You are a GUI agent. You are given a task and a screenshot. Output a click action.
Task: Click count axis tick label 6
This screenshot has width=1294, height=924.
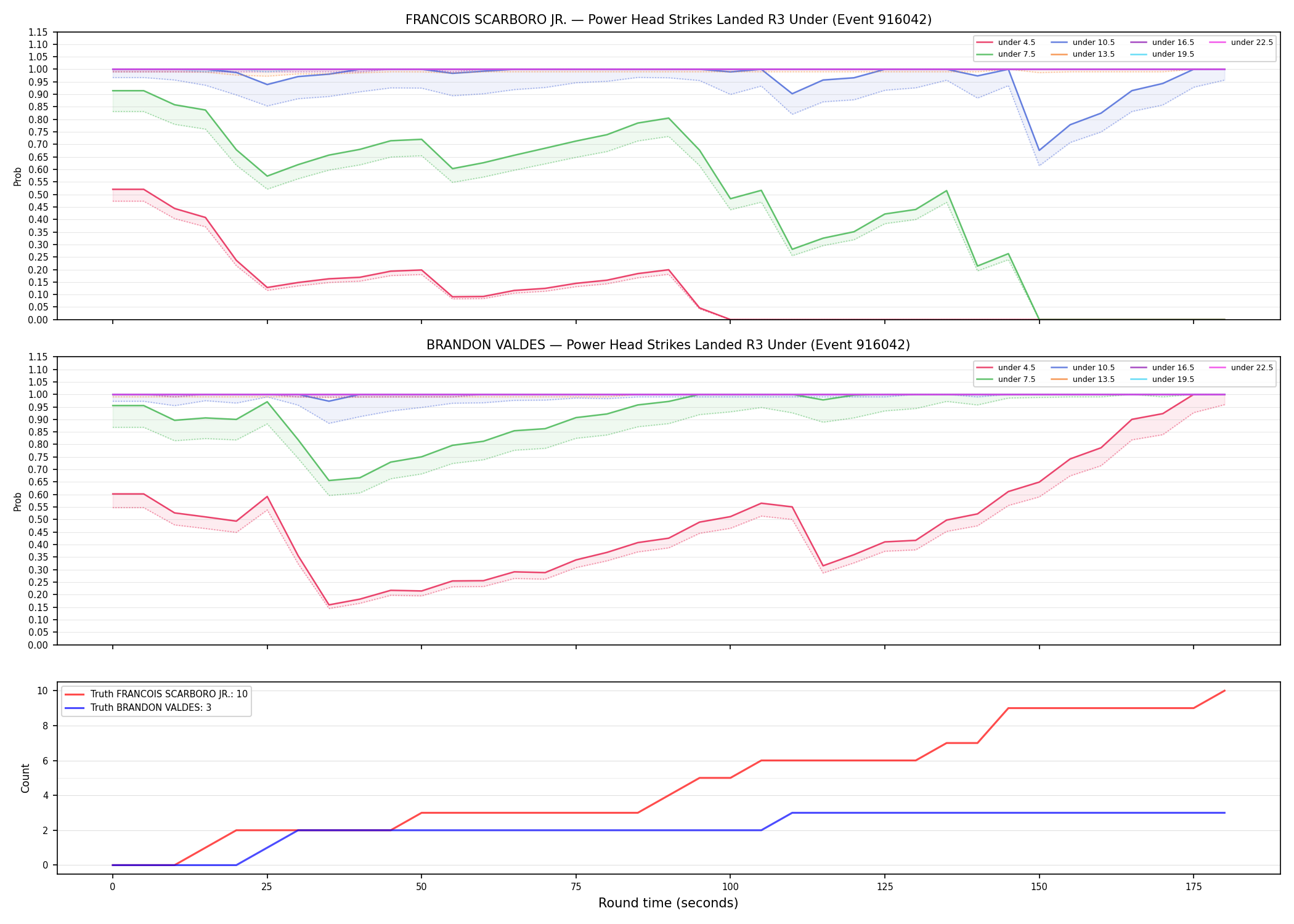(x=45, y=761)
